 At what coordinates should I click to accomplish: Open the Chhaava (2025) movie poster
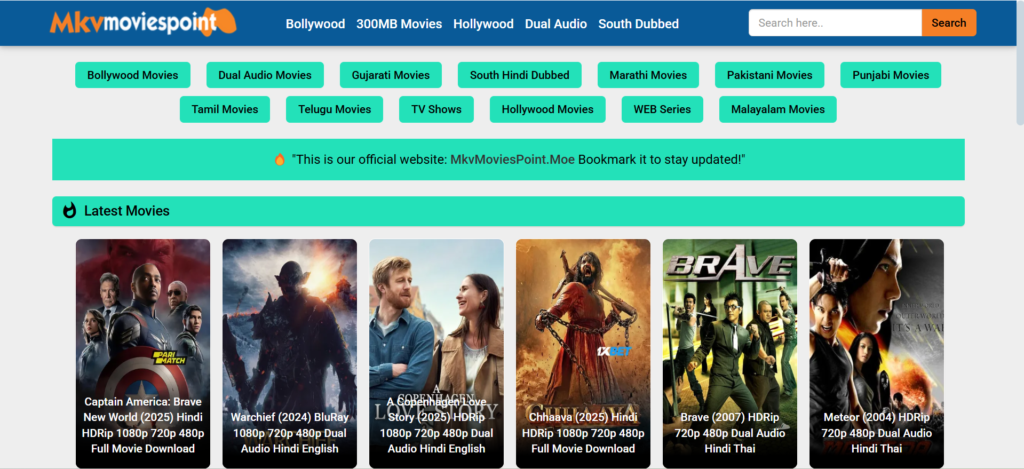pos(583,353)
